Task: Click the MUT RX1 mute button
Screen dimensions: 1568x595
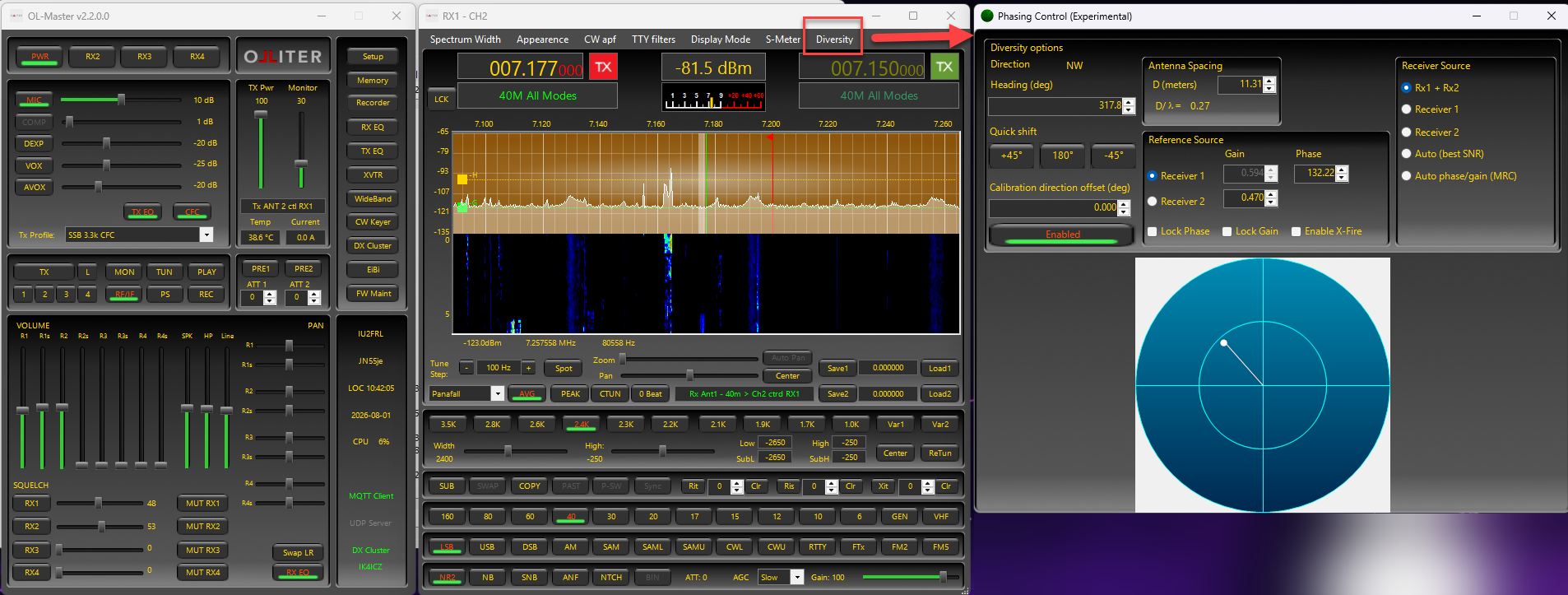Action: [202, 504]
